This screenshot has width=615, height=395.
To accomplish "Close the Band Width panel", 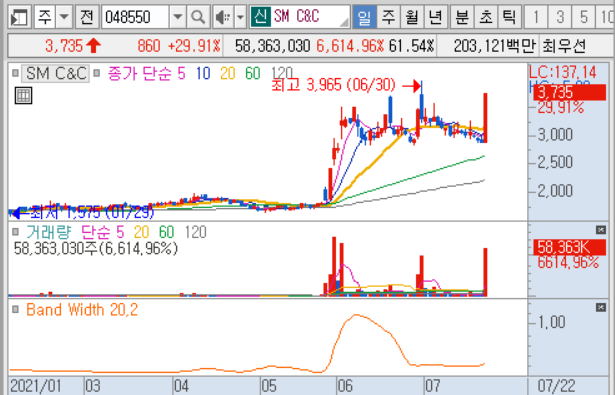I will tap(600, 307).
